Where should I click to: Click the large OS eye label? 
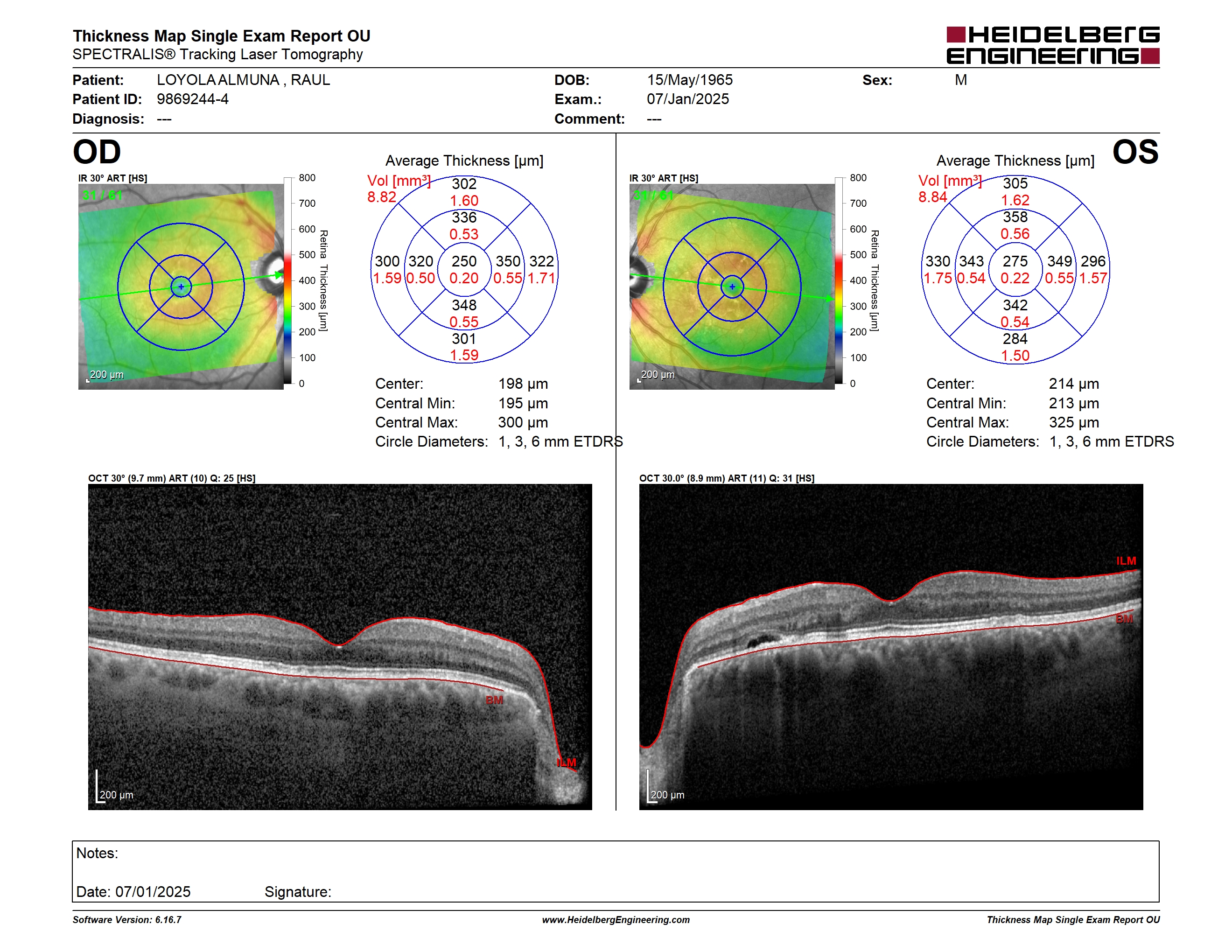coord(1135,152)
